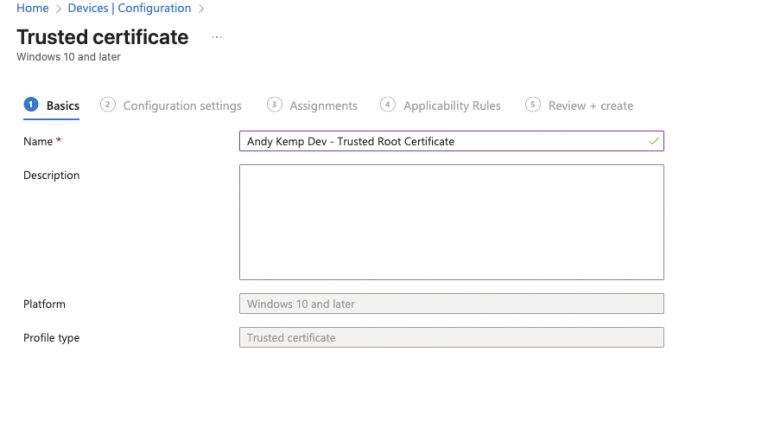Switch to the Configuration settings step
The width and height of the screenshot is (768, 435).
pos(182,106)
